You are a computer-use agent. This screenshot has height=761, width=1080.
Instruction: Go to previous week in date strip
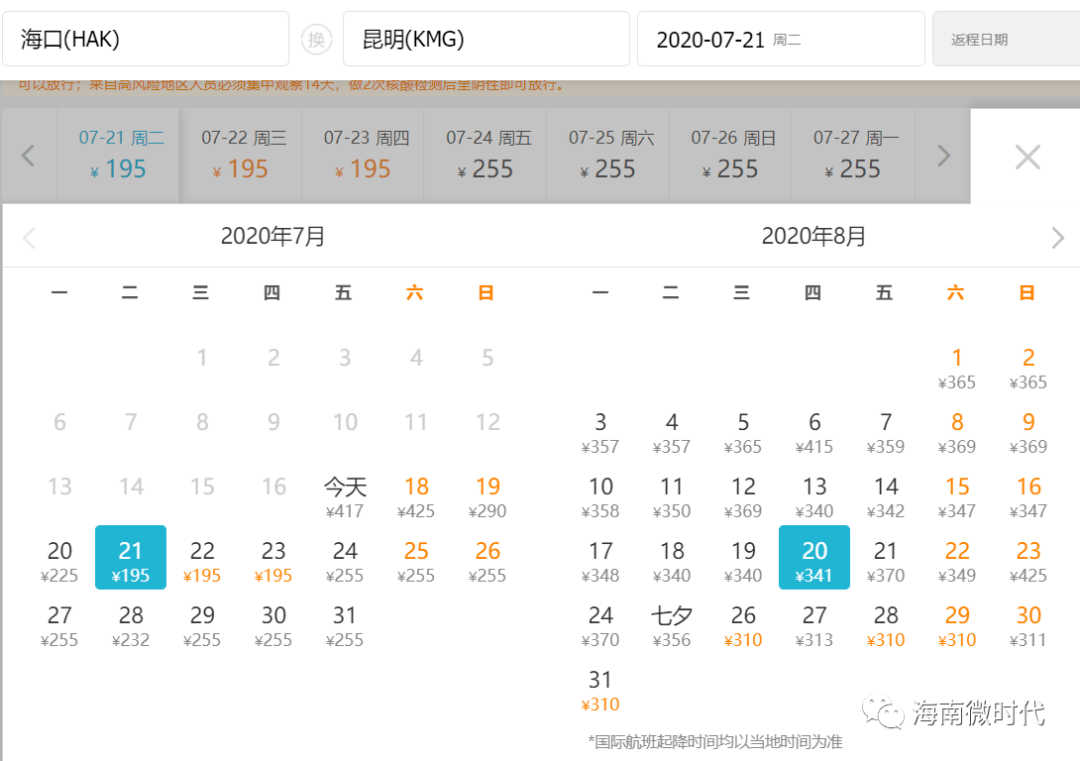(28, 156)
